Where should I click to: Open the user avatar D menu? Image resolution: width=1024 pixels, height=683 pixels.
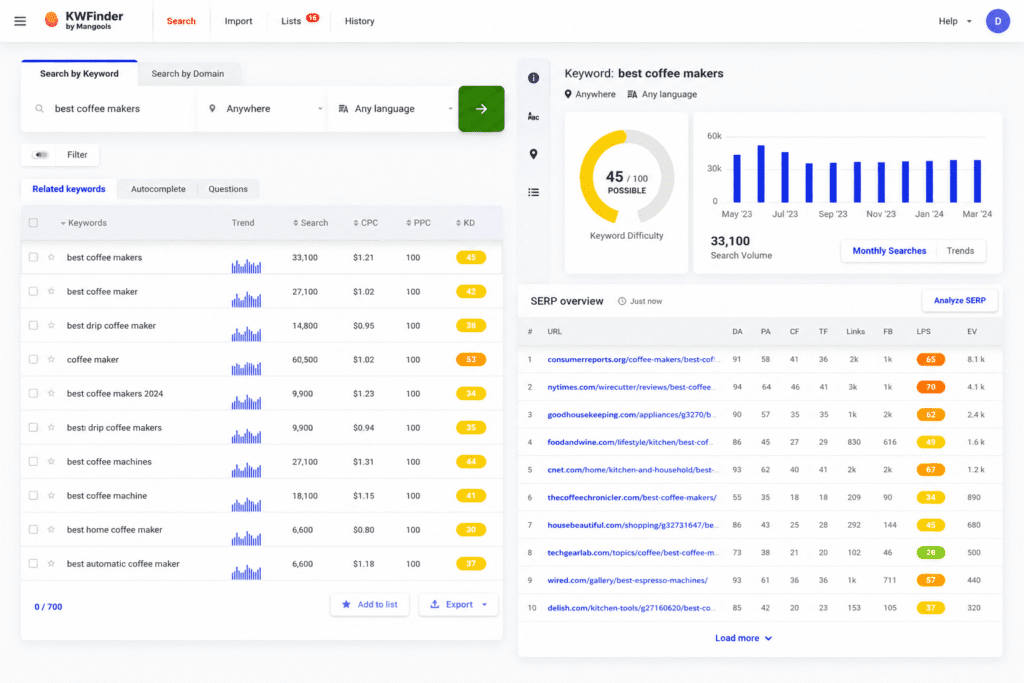[997, 21]
